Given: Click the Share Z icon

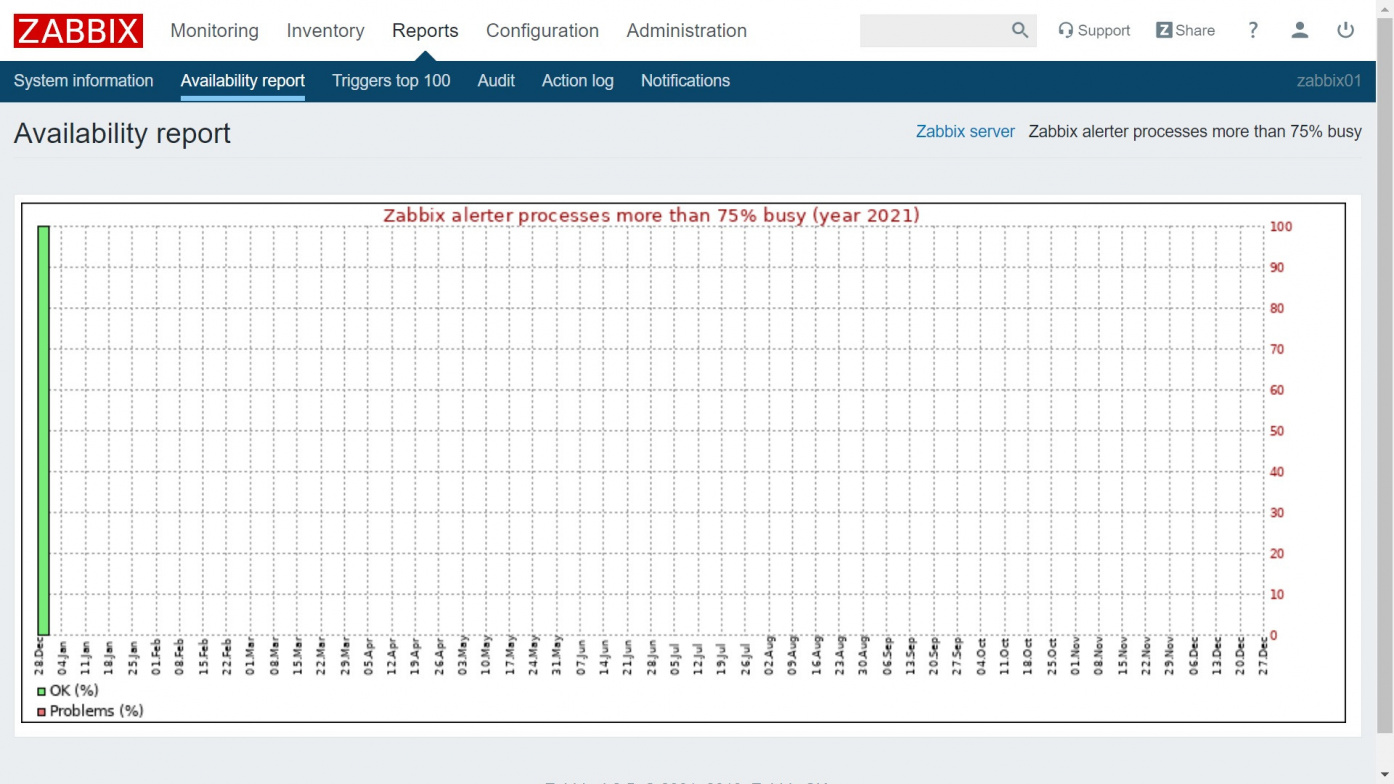Looking at the screenshot, I should (1164, 31).
